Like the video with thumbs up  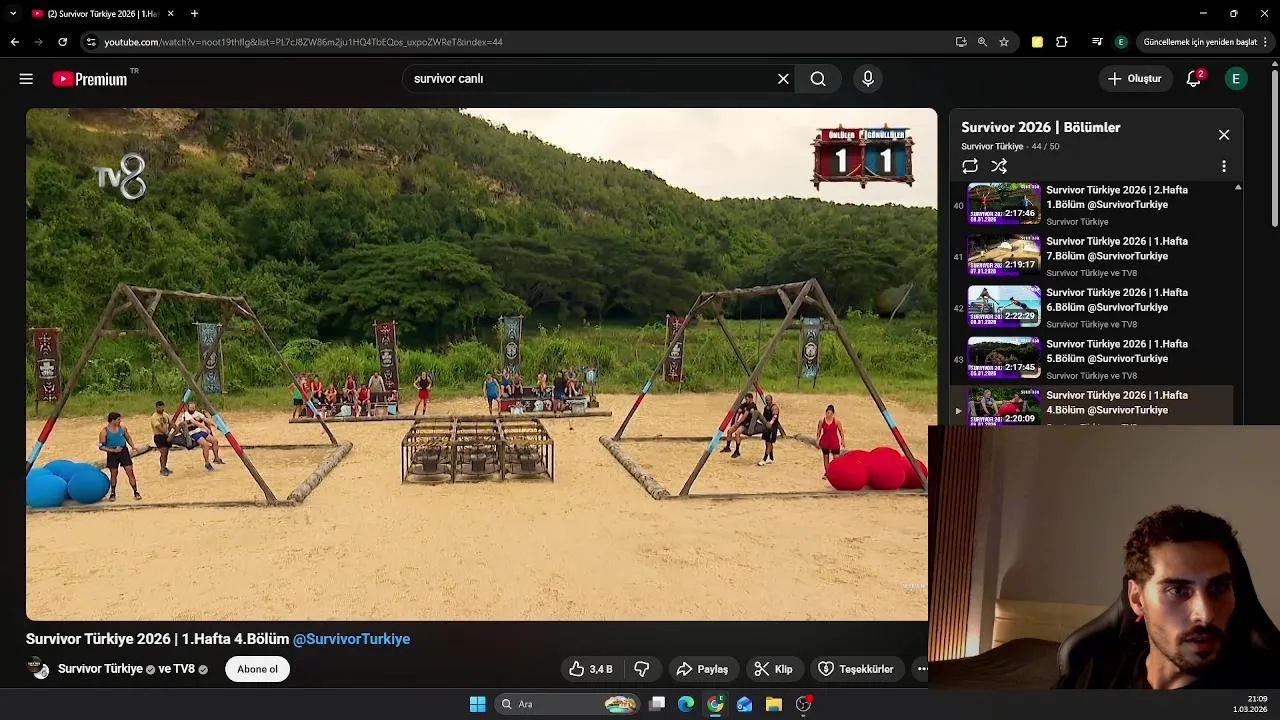[x=590, y=669]
